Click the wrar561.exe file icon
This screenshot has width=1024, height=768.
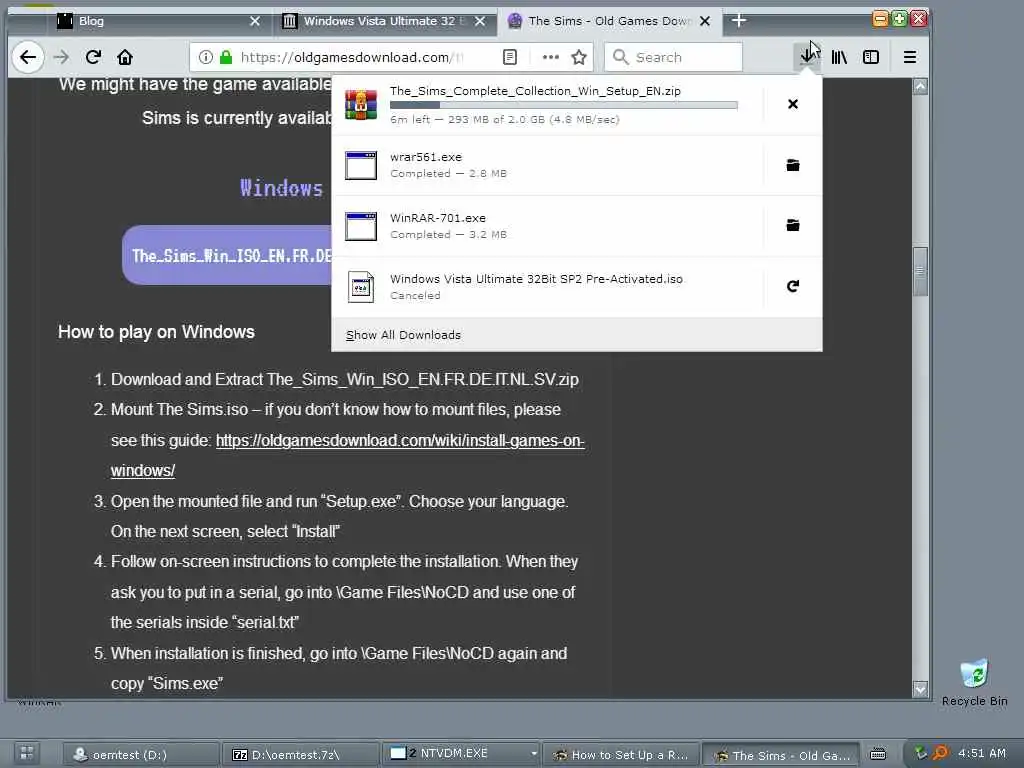point(361,165)
